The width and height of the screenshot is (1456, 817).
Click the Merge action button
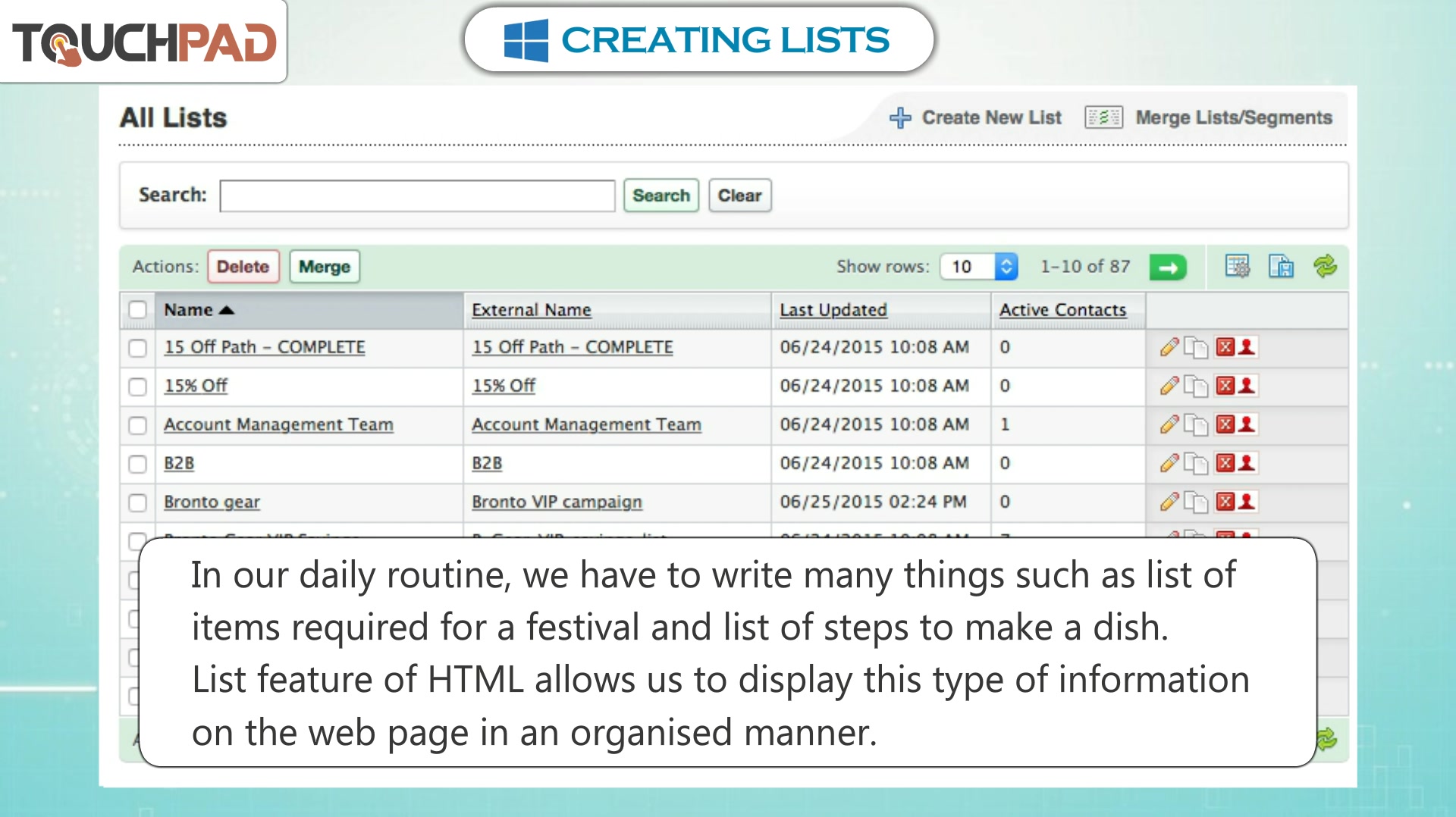coord(324,267)
